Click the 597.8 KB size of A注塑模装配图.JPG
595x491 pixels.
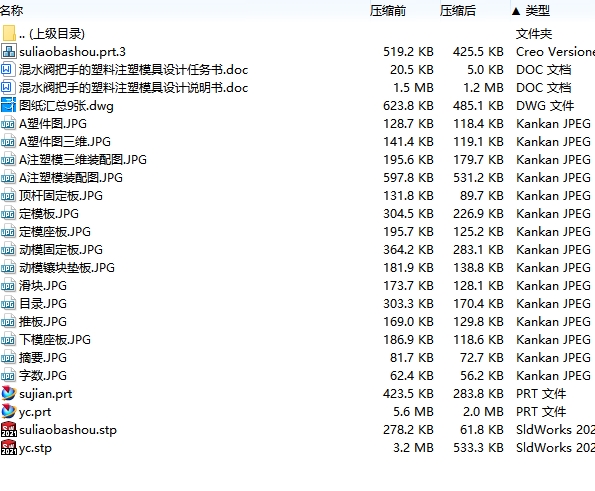tap(408, 178)
